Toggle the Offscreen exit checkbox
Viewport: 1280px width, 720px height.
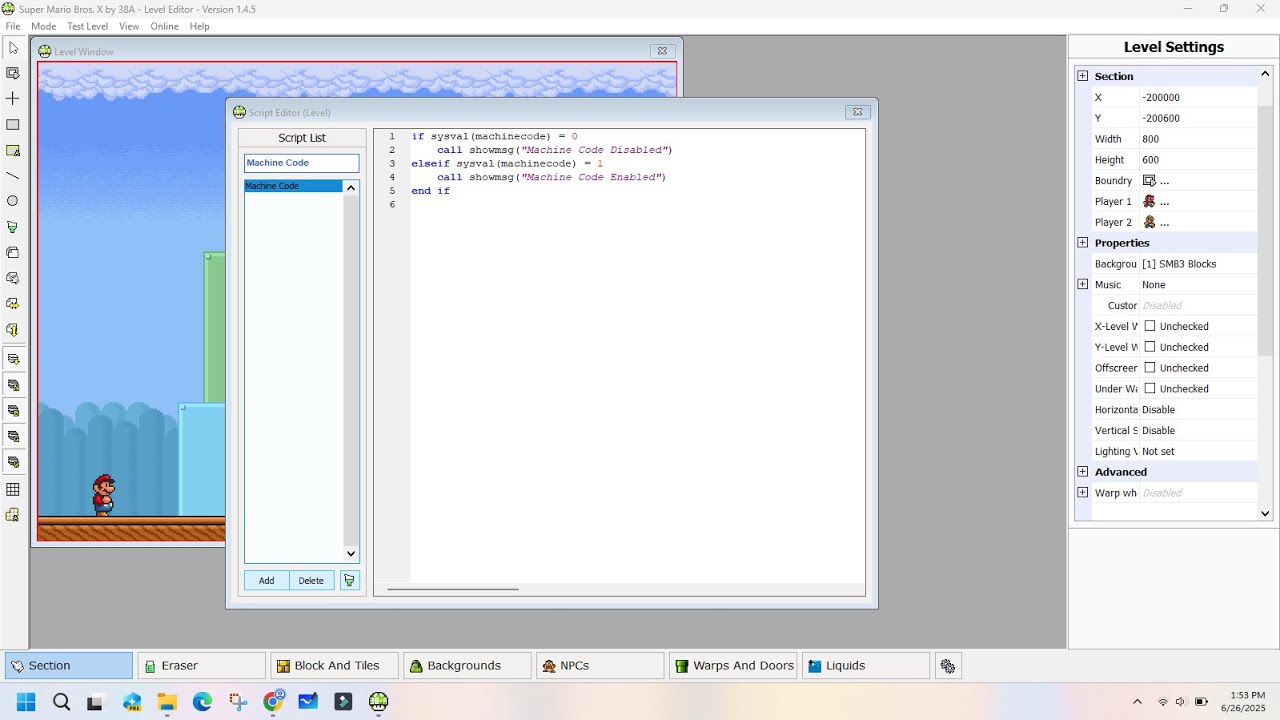pos(1150,368)
